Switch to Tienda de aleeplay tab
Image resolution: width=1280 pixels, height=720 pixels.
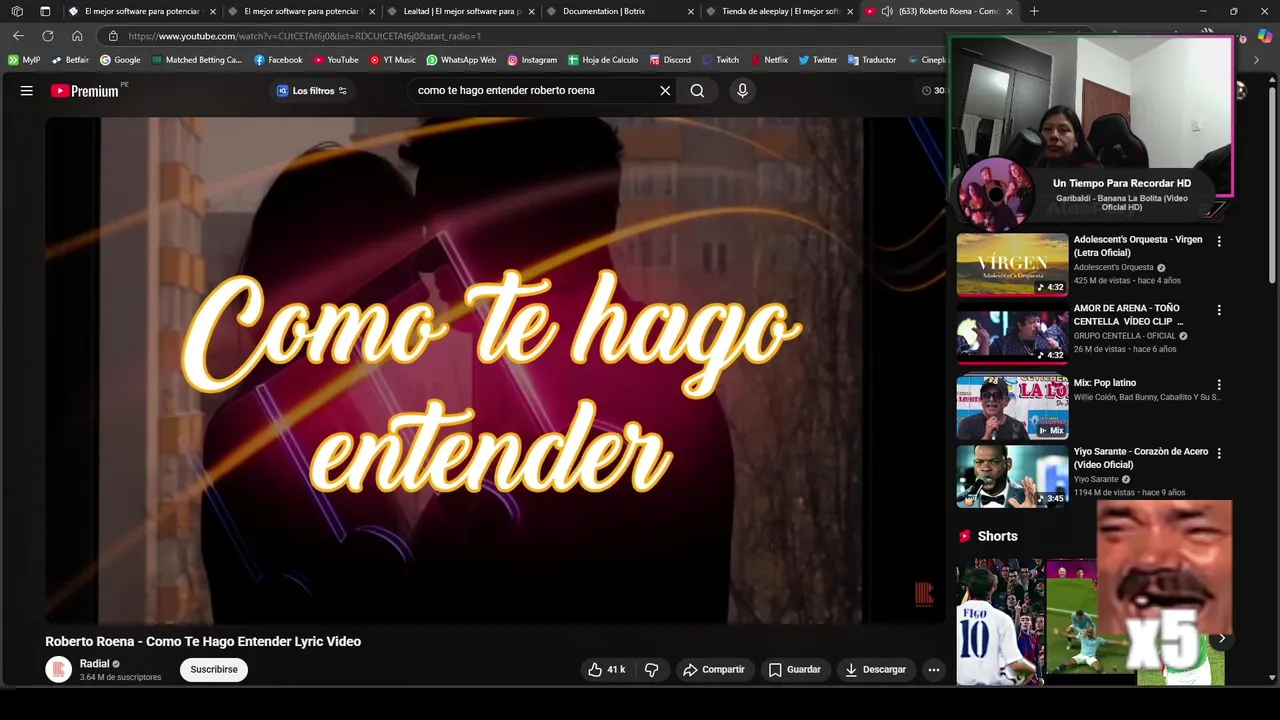point(780,11)
